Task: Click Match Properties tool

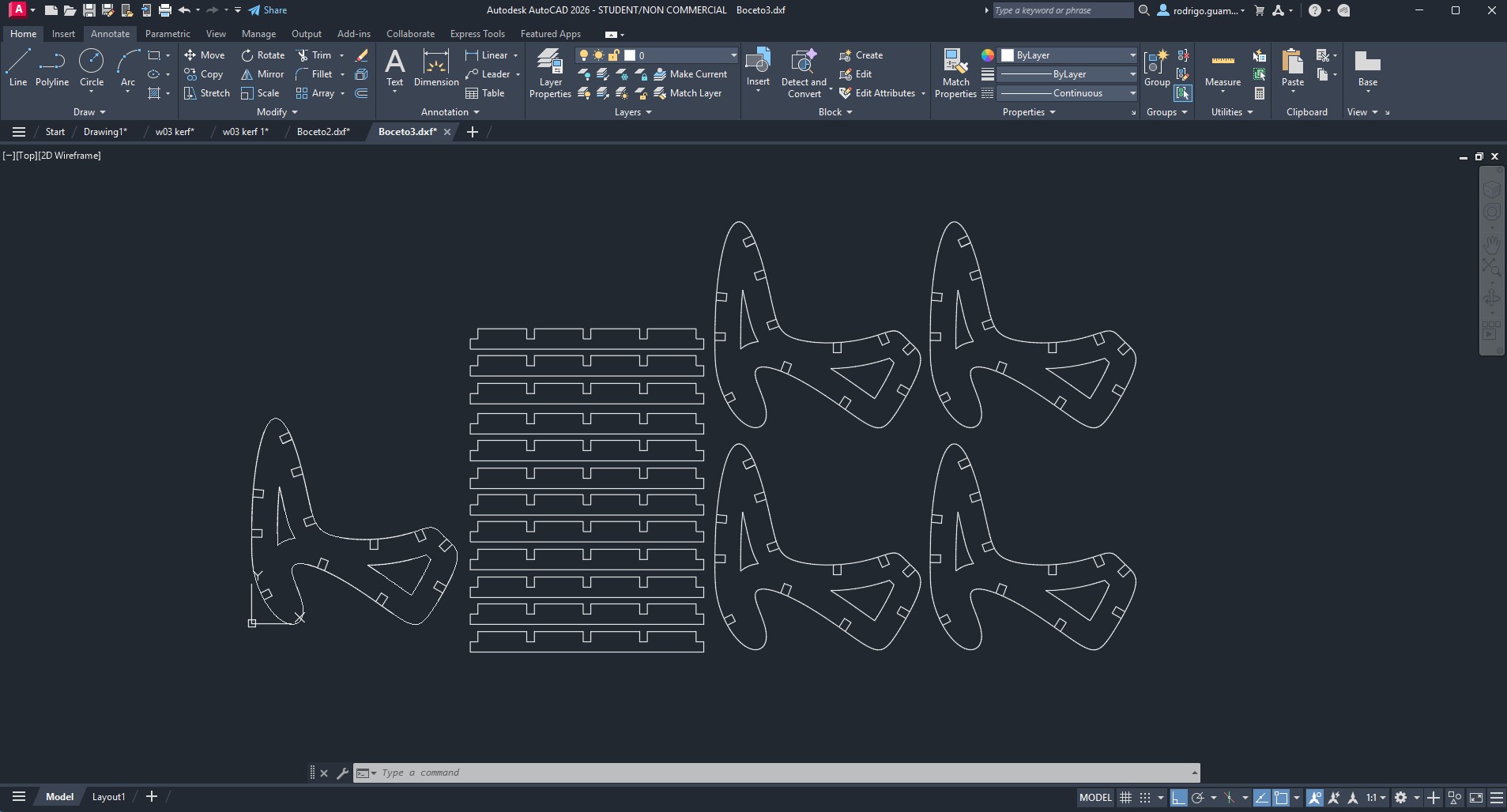Action: (955, 73)
